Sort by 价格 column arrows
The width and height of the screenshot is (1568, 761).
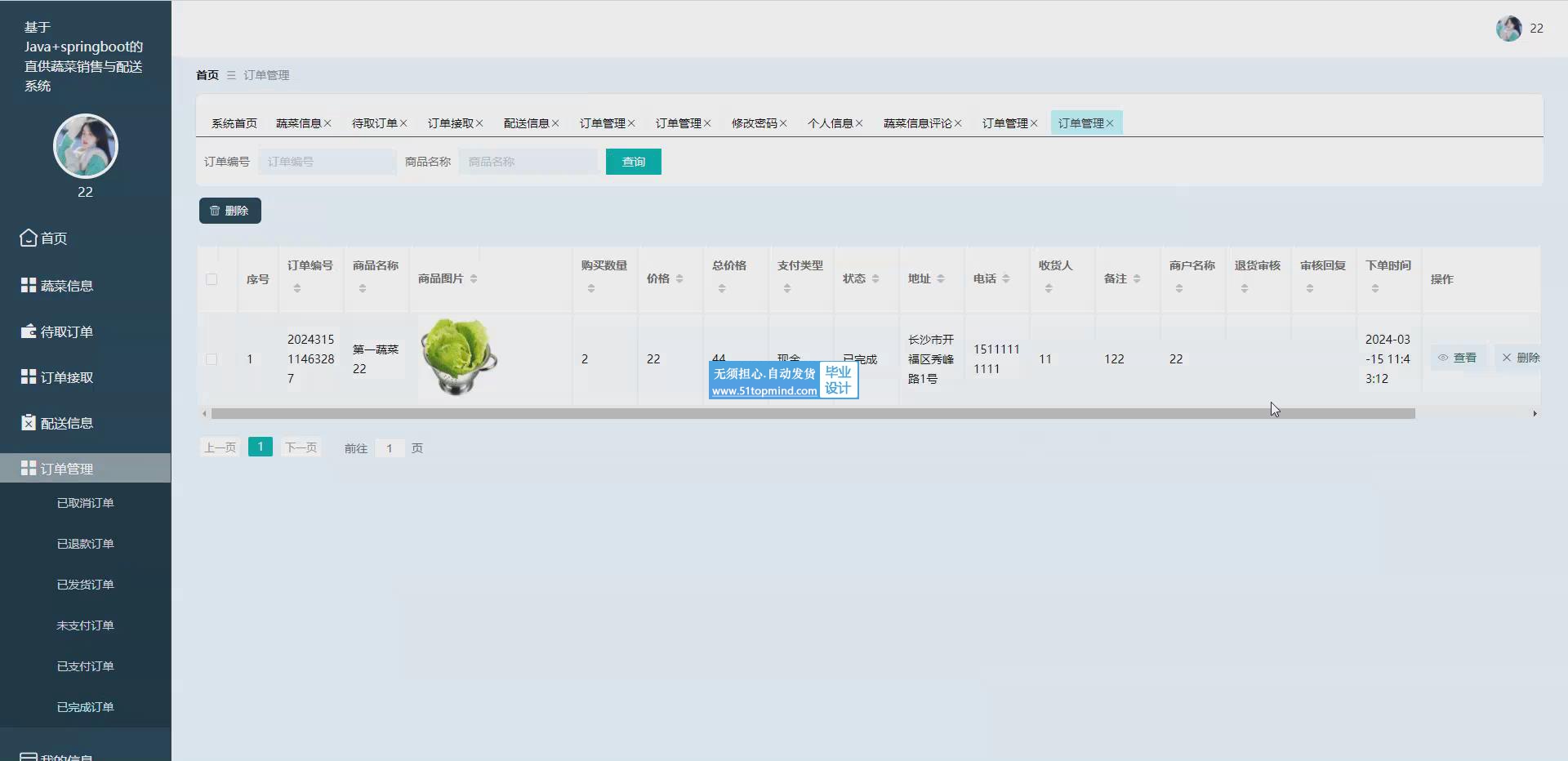point(679,278)
